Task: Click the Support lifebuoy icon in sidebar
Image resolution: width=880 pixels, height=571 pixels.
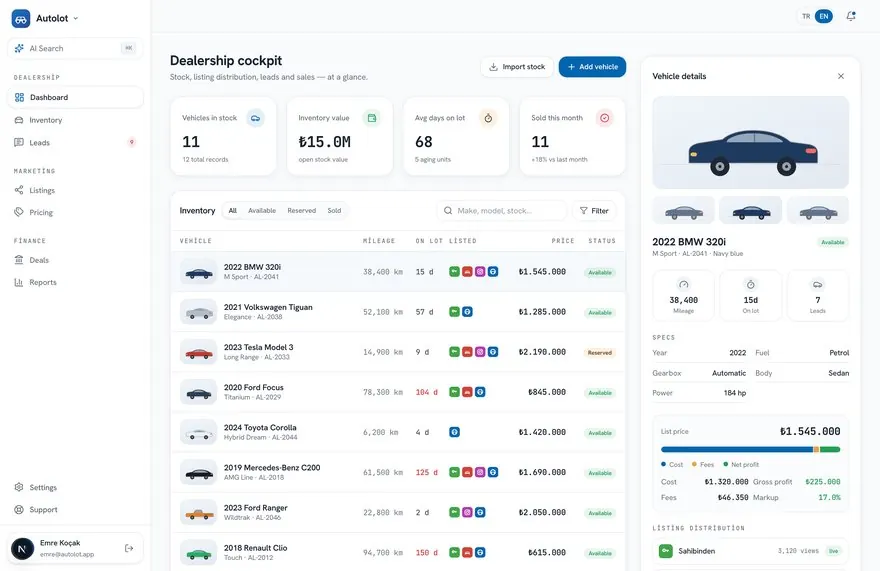Action: pos(19,510)
